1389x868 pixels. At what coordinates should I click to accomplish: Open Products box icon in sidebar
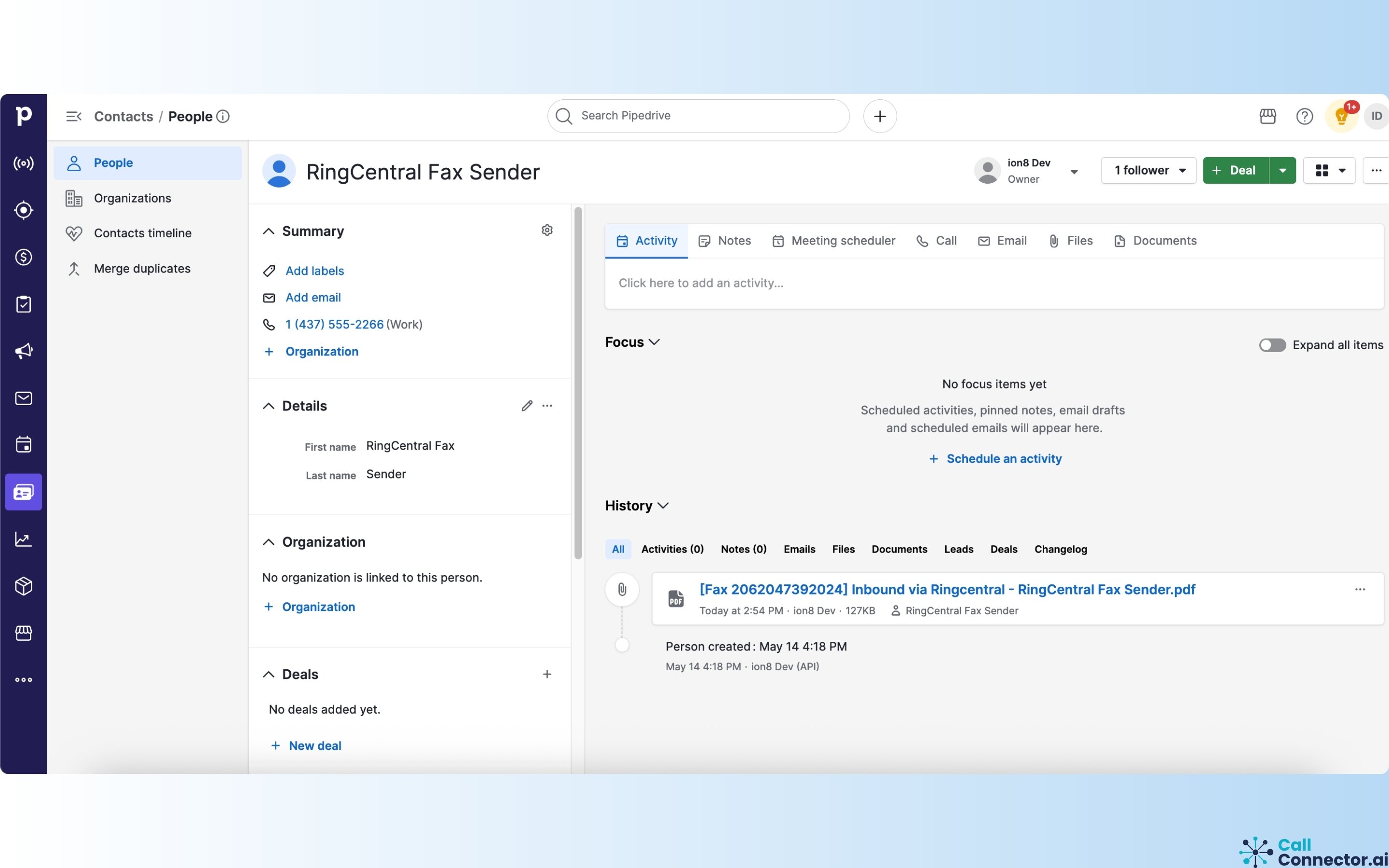tap(24, 586)
